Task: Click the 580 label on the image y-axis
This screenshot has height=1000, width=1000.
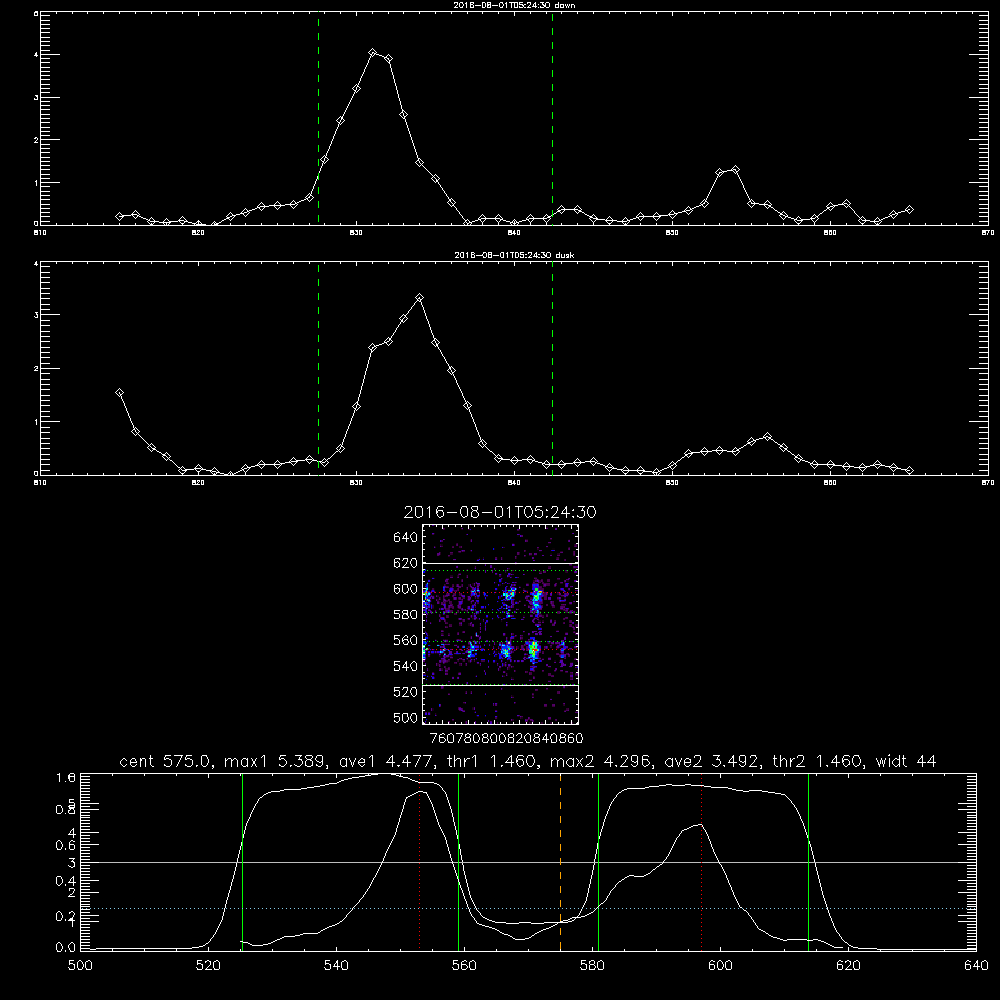Action: [406, 615]
